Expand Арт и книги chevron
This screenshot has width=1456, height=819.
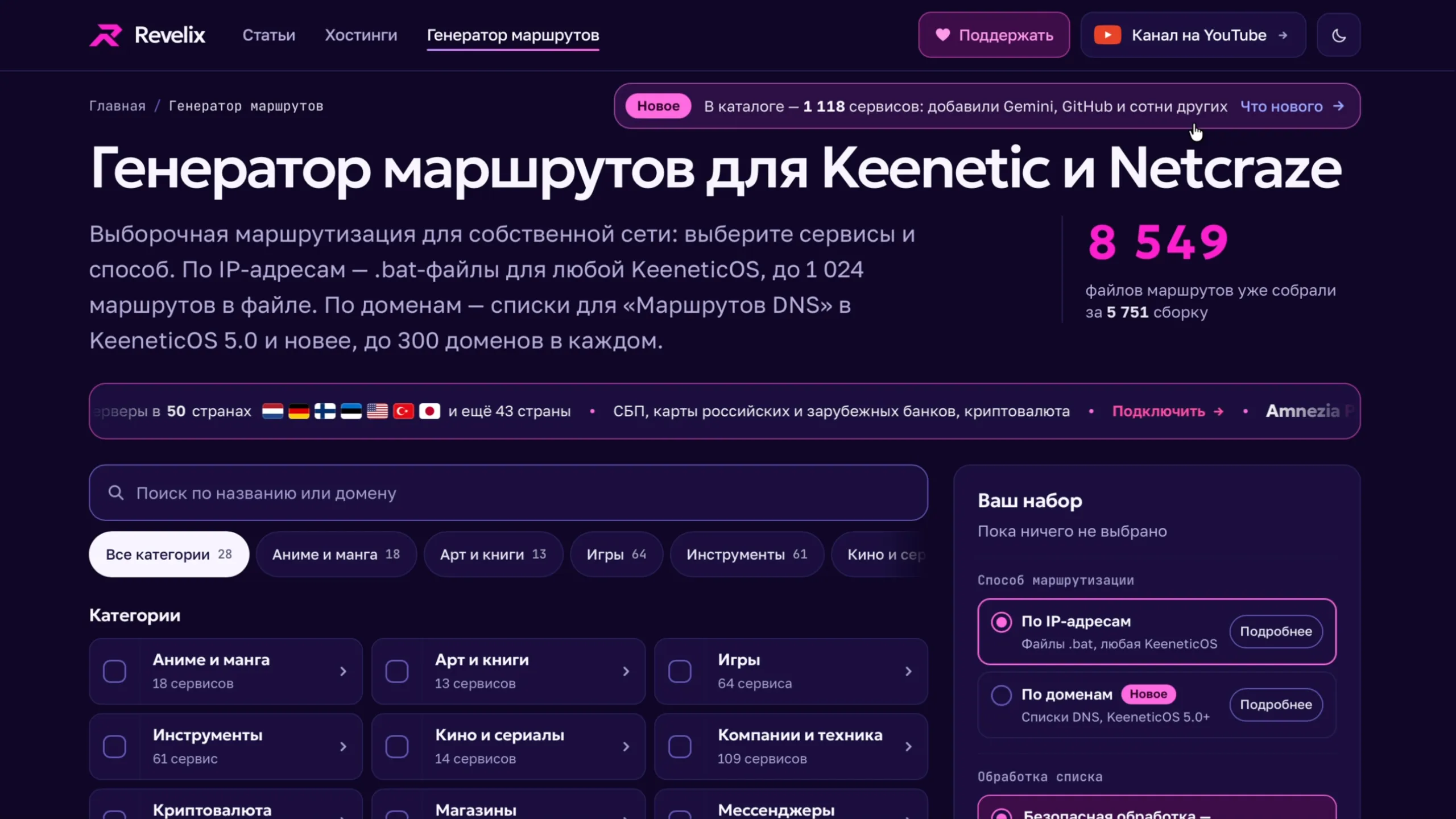click(x=626, y=671)
